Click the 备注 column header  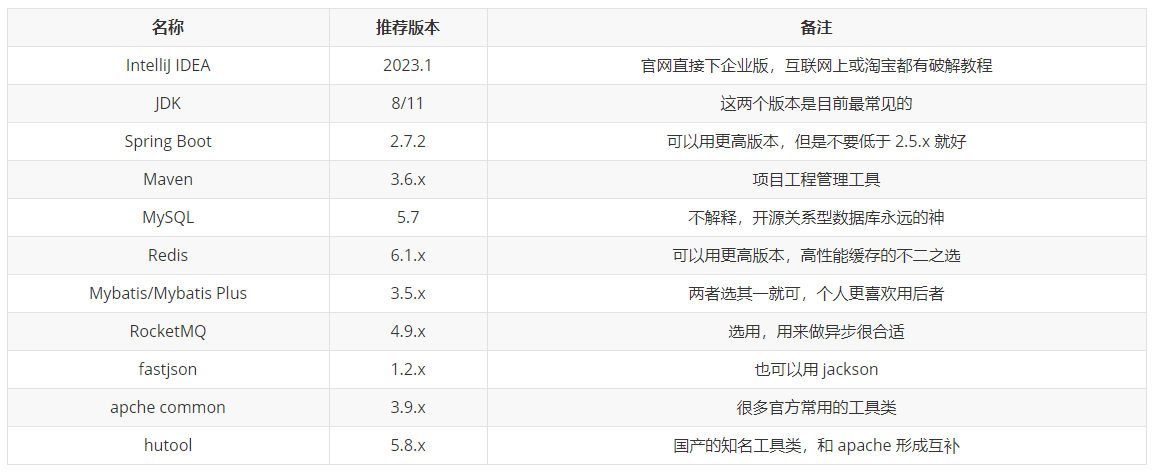tap(816, 27)
